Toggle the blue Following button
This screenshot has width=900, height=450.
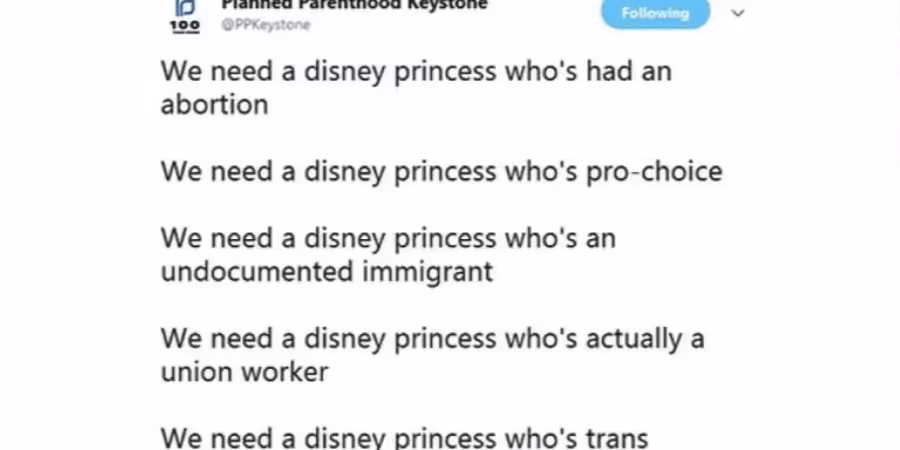click(655, 13)
